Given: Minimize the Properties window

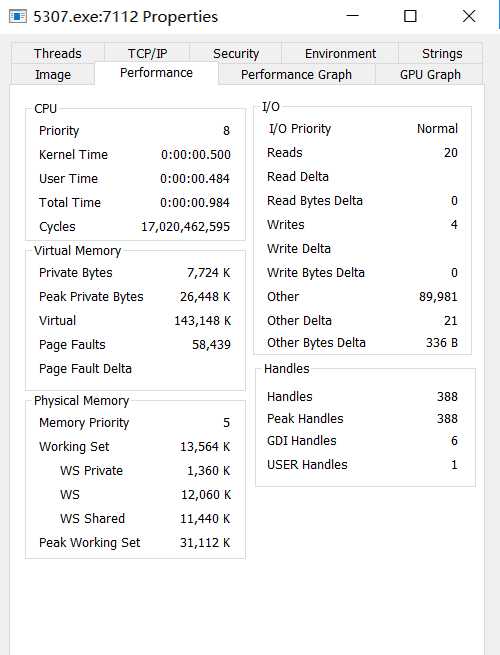Looking at the screenshot, I should click(353, 16).
